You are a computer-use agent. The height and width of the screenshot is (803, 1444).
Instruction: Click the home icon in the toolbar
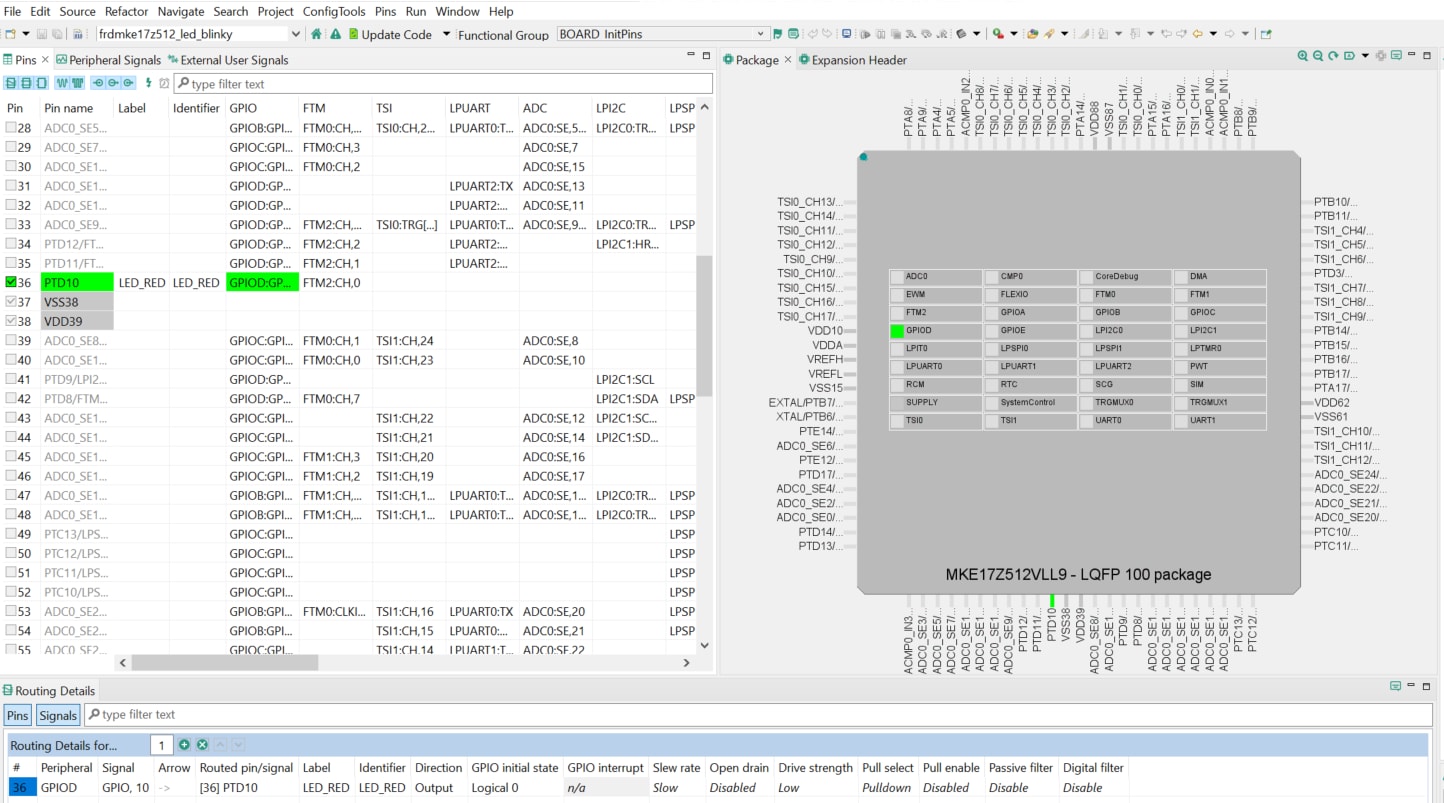[317, 34]
